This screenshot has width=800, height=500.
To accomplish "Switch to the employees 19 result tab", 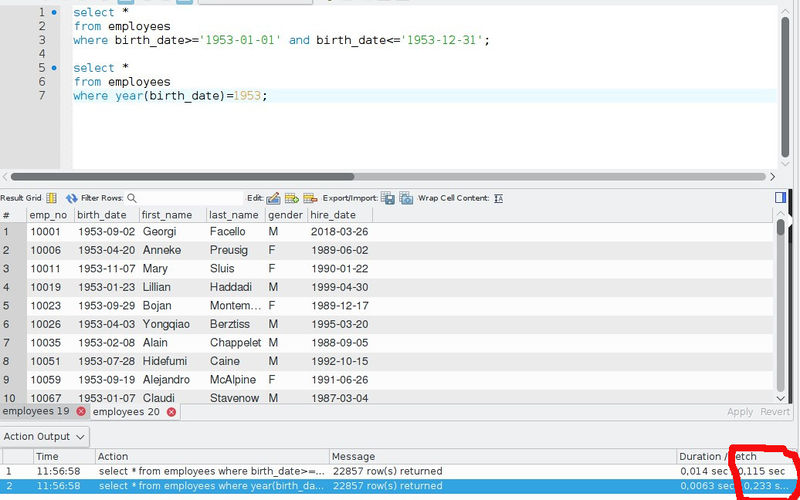I will tap(36, 411).
